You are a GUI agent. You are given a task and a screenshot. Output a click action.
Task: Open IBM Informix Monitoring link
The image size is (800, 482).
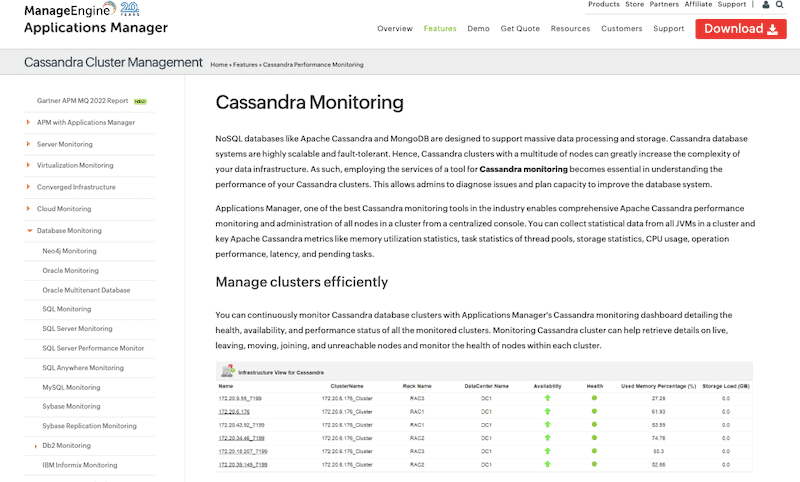(80, 465)
